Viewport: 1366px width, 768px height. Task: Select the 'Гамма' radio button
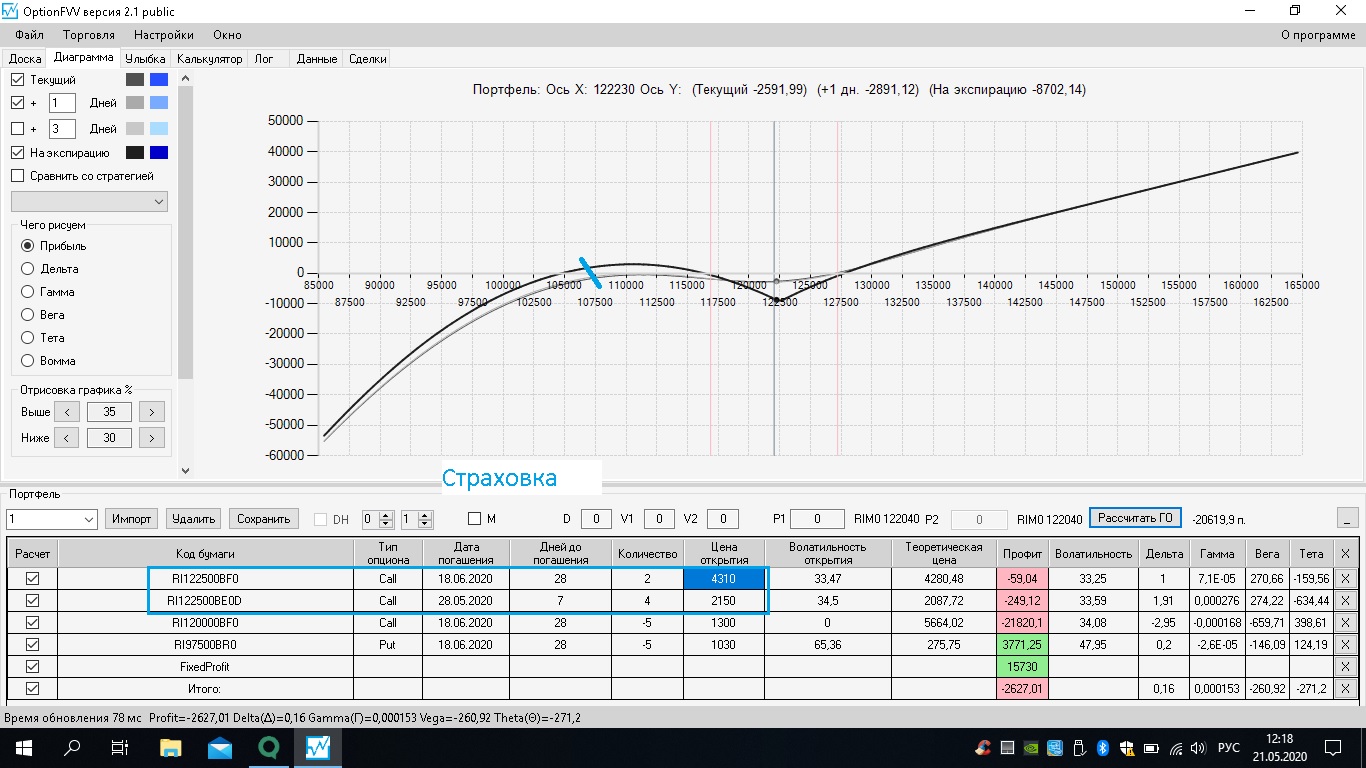click(28, 292)
